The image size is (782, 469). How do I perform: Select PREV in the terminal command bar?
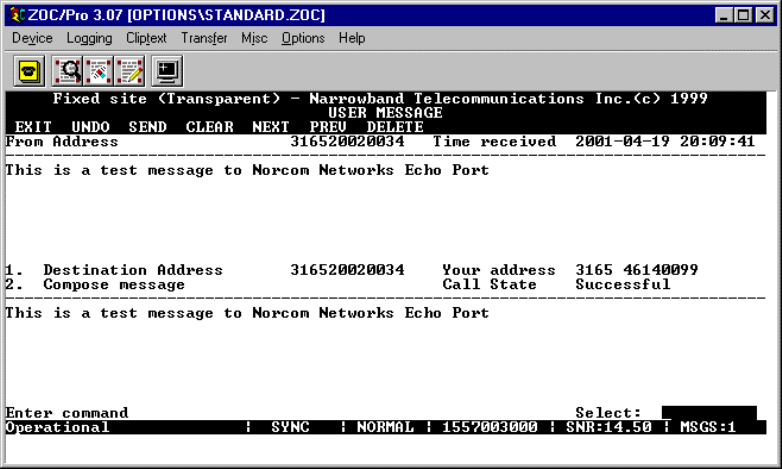(x=328, y=127)
